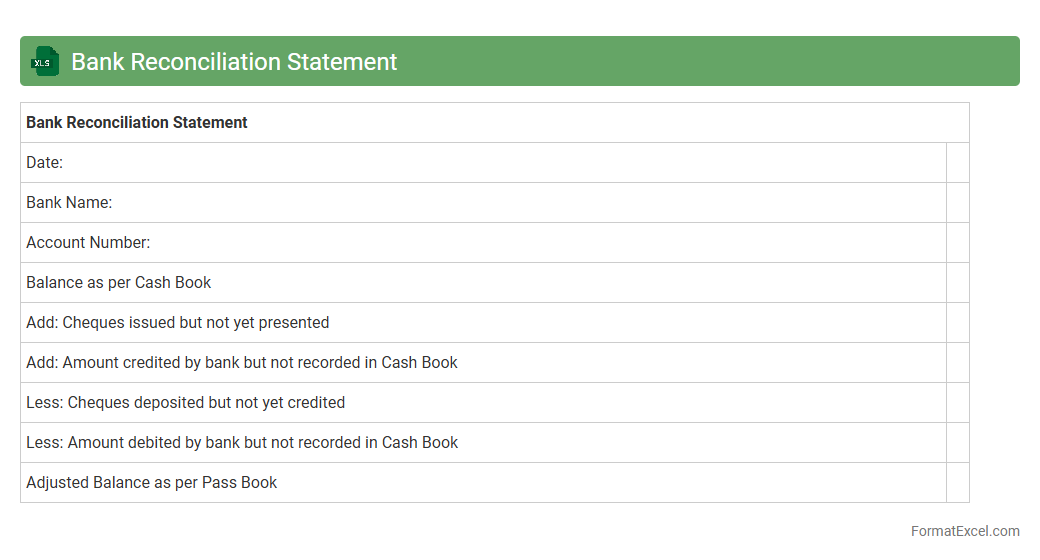Click the Adjusted Balance as per Pass Book cell

[x=152, y=483]
